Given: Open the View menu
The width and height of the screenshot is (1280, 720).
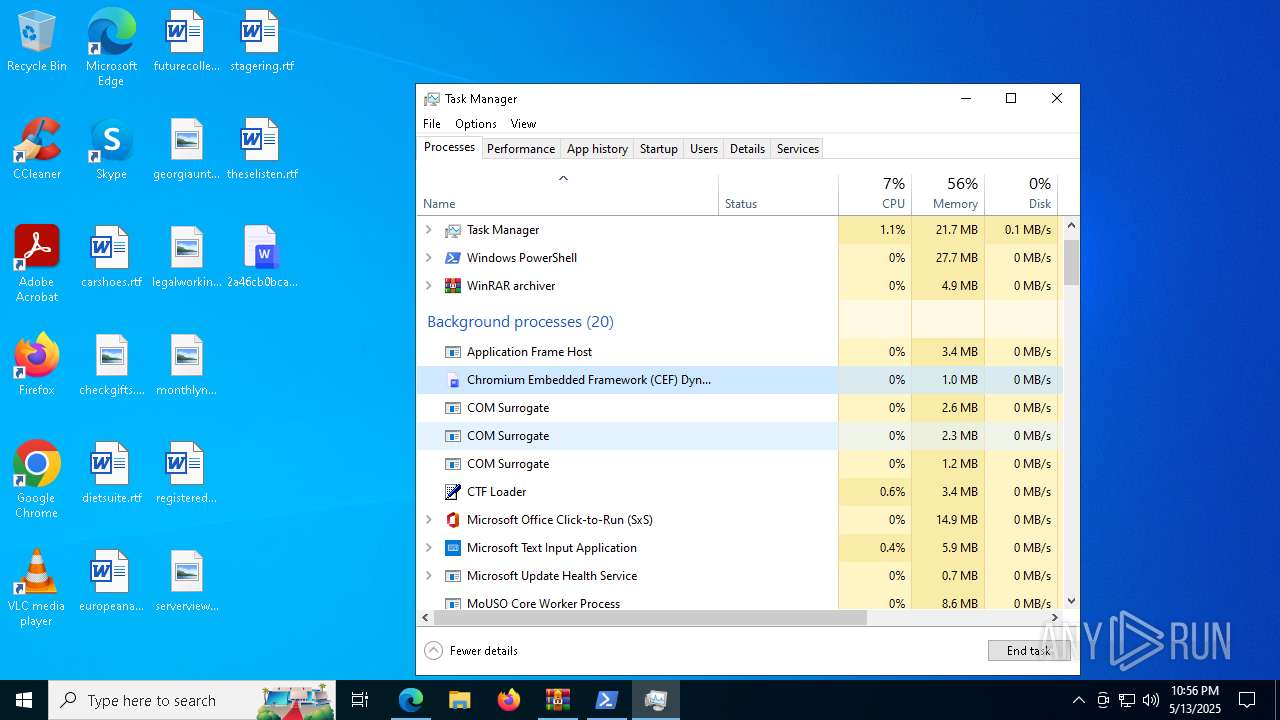Looking at the screenshot, I should (x=524, y=124).
